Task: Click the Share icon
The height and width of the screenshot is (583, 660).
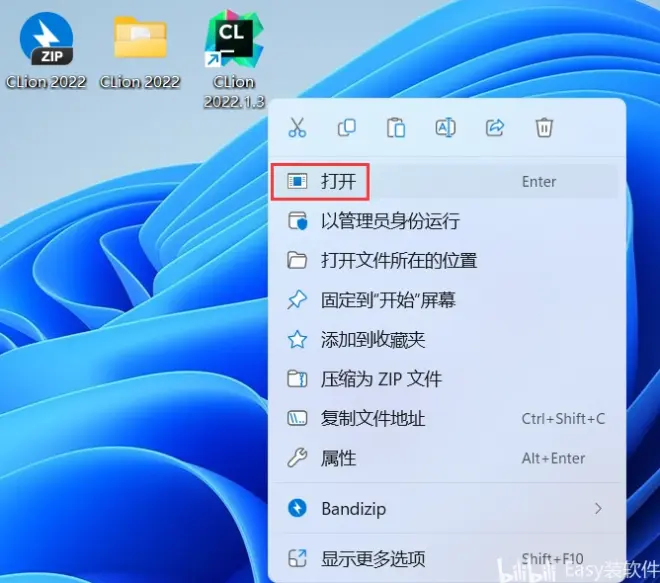Action: 495,128
